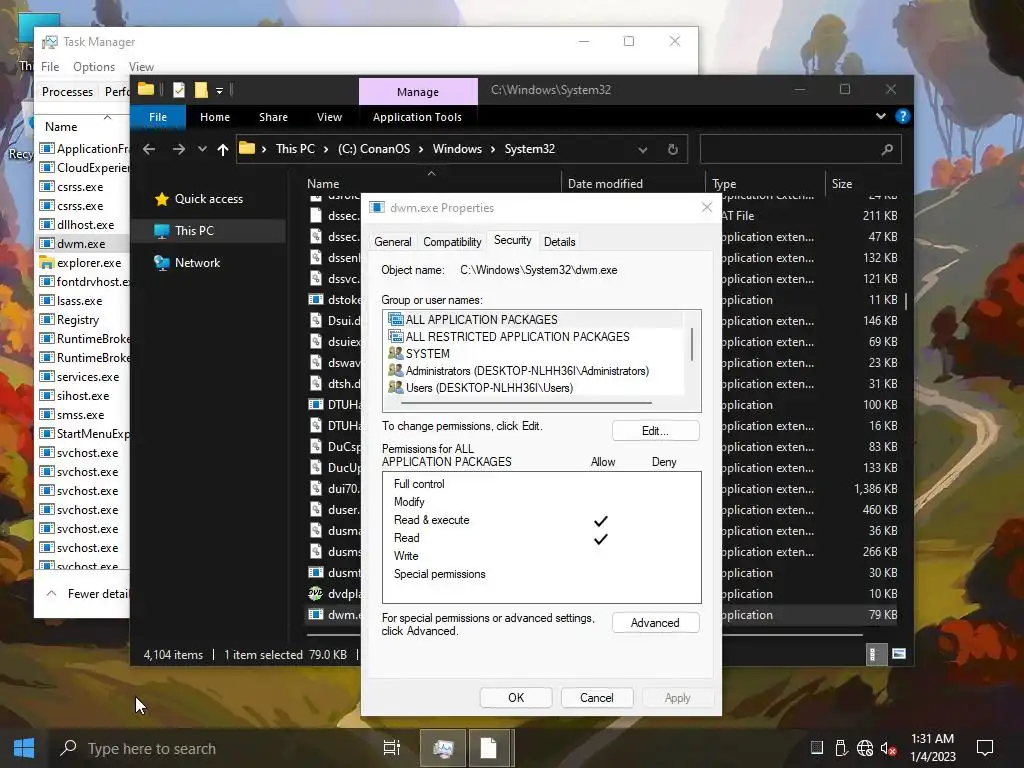Click the group list horizontal scrollbar

pyautogui.click(x=526, y=403)
